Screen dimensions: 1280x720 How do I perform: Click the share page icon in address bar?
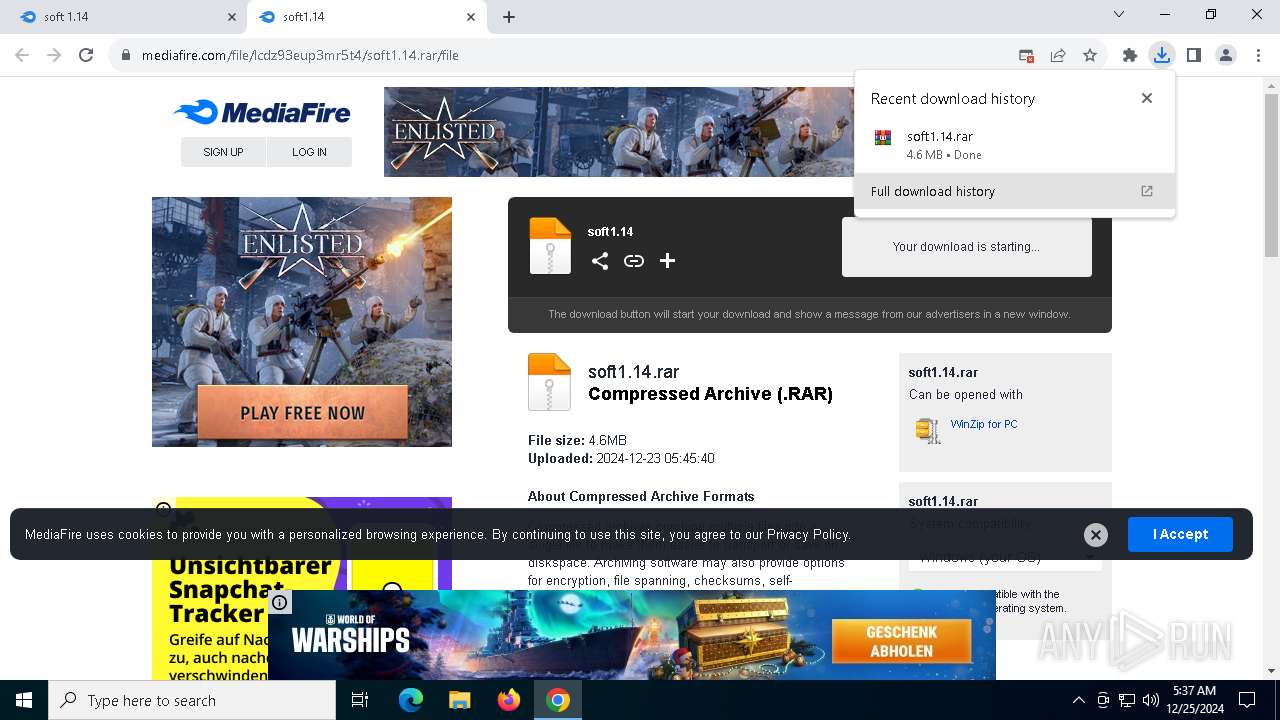tap(1058, 55)
